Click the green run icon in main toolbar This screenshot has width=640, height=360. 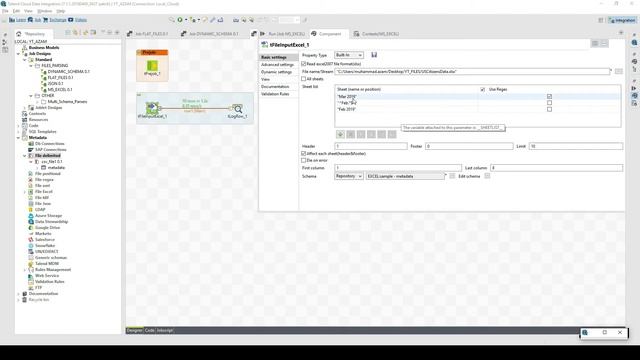[180, 20]
